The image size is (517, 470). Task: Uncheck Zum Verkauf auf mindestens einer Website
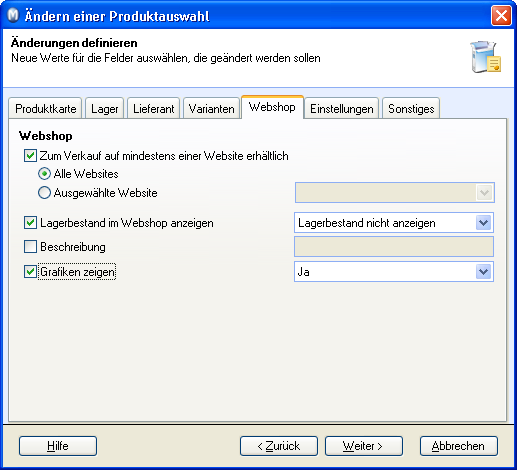coord(30,156)
